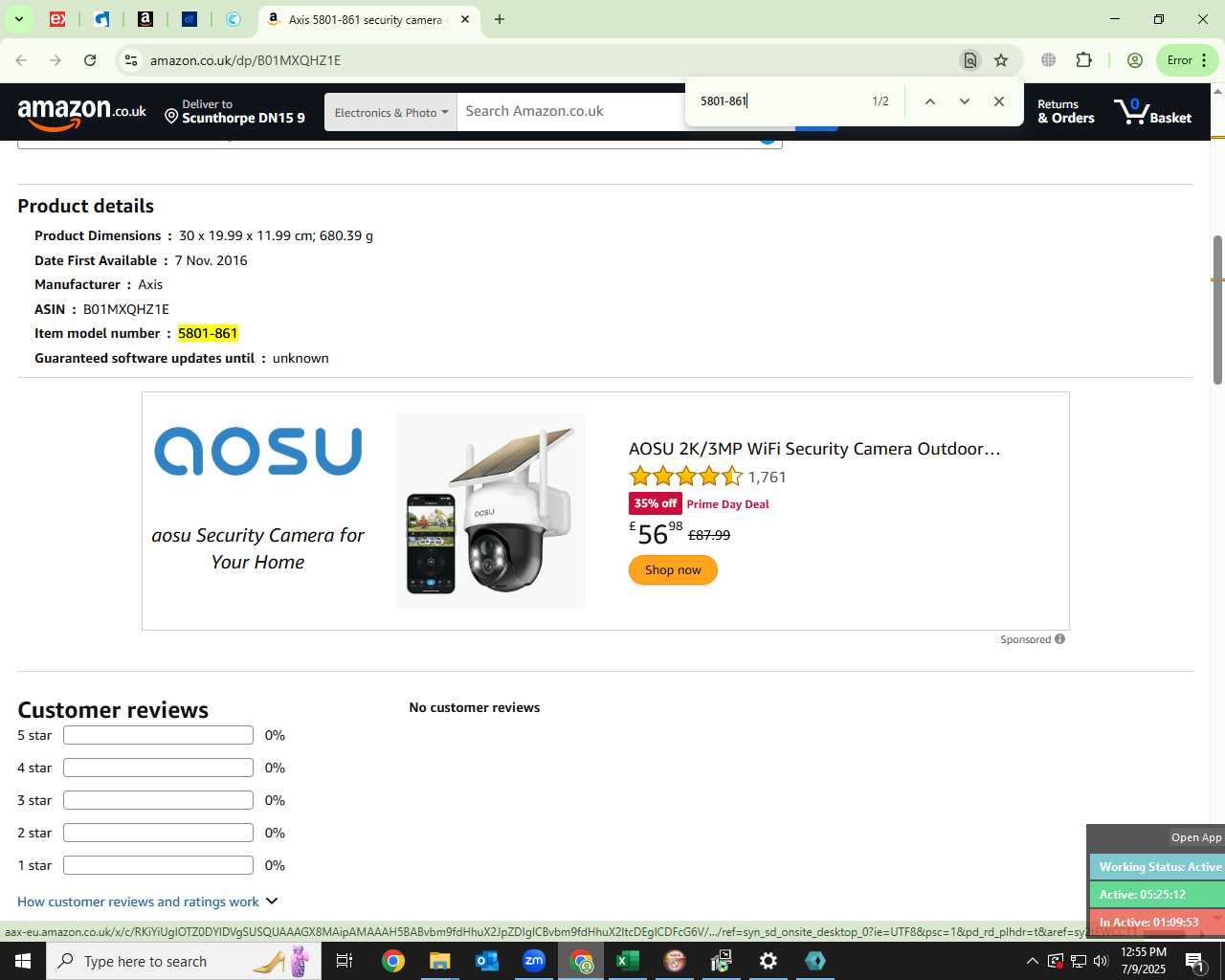Bookmark this page with the star
This screenshot has height=980, width=1225.
[x=1001, y=60]
